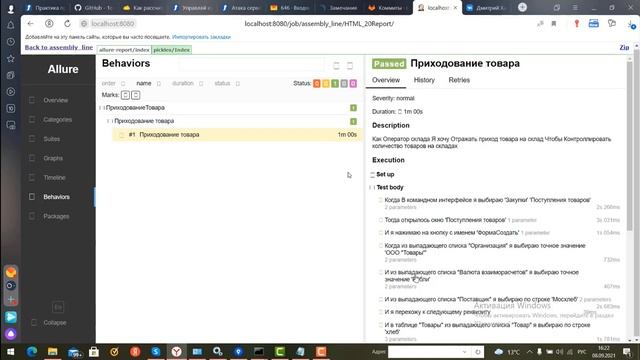Open Suites in Allure sidebar

click(x=51, y=139)
